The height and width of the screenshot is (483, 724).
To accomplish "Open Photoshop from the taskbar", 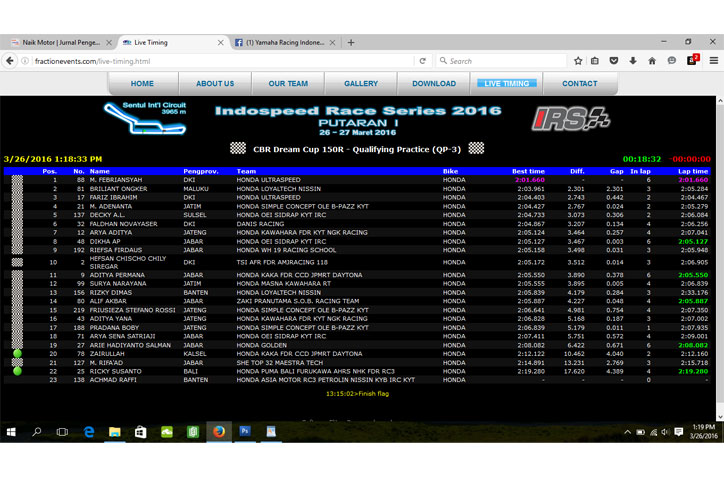I will 244,432.
